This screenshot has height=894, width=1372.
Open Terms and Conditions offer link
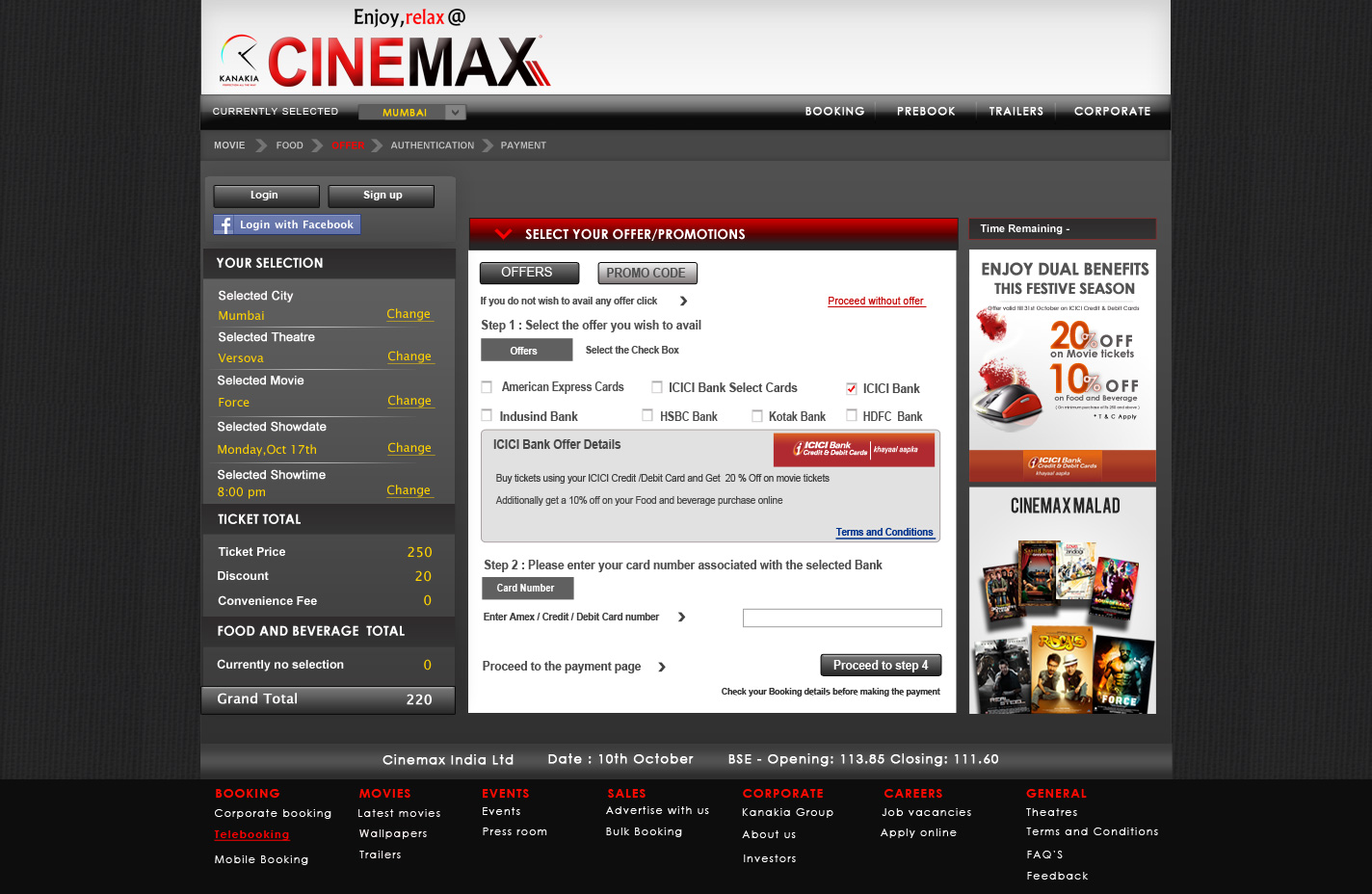[x=884, y=532]
